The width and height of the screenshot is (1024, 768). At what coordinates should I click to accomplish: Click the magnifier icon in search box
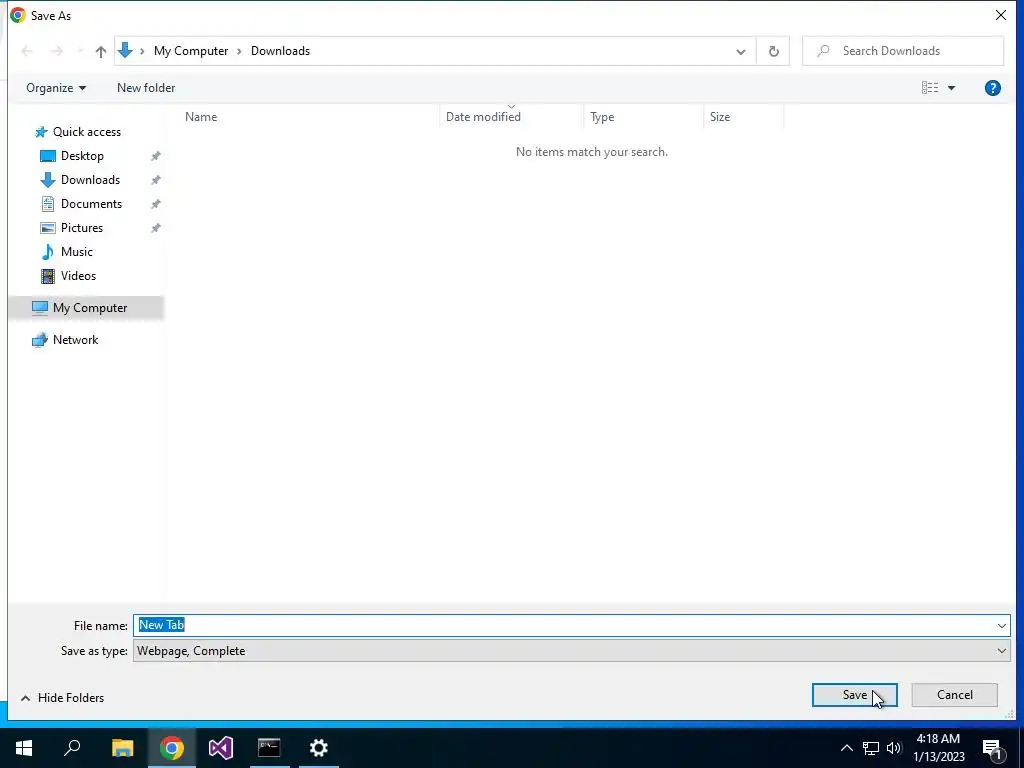coord(824,50)
